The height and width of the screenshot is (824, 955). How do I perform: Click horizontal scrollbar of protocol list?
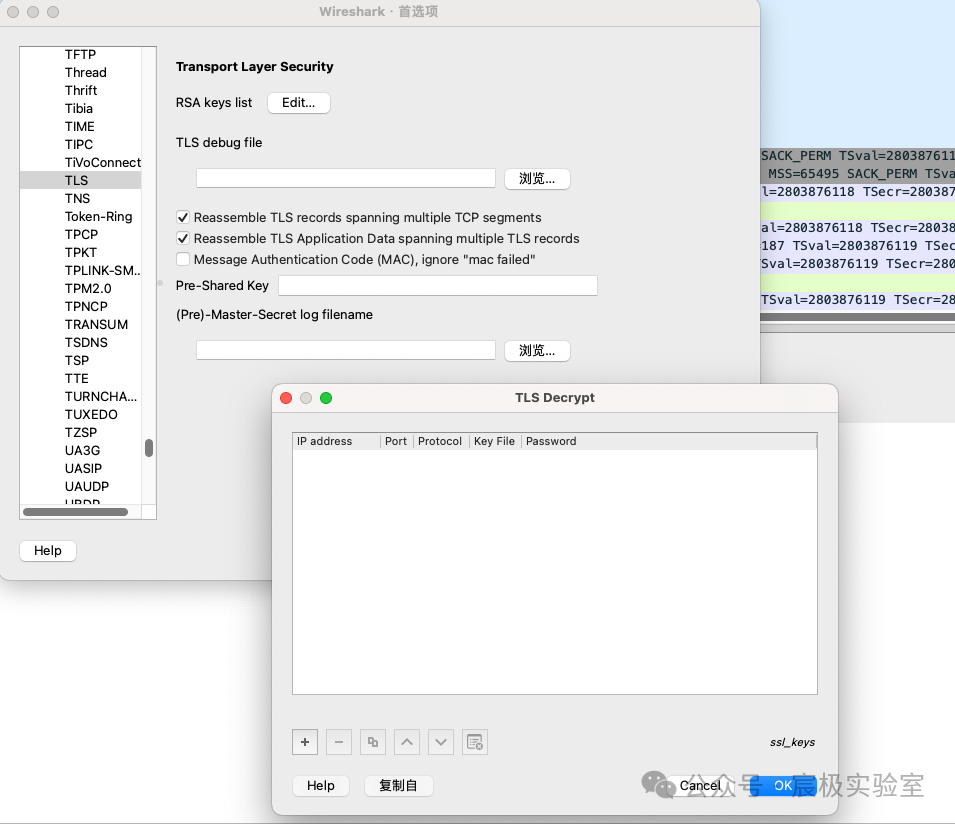pyautogui.click(x=76, y=512)
